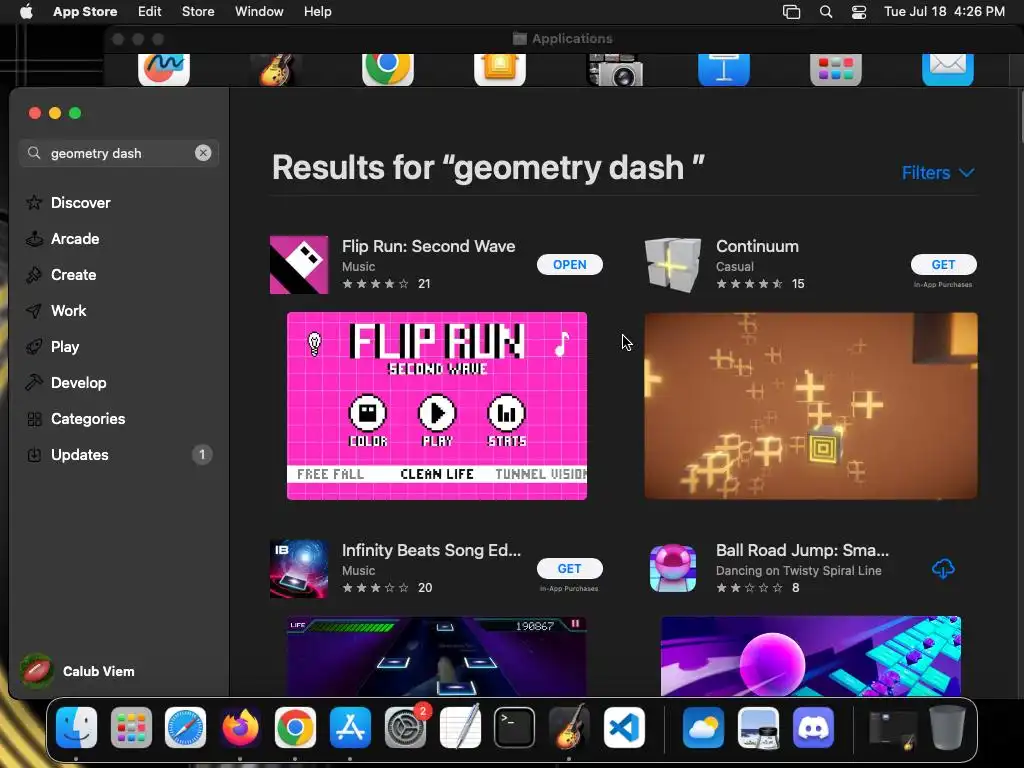Clear the geometry dash search text
This screenshot has height=768, width=1024.
[x=203, y=153]
